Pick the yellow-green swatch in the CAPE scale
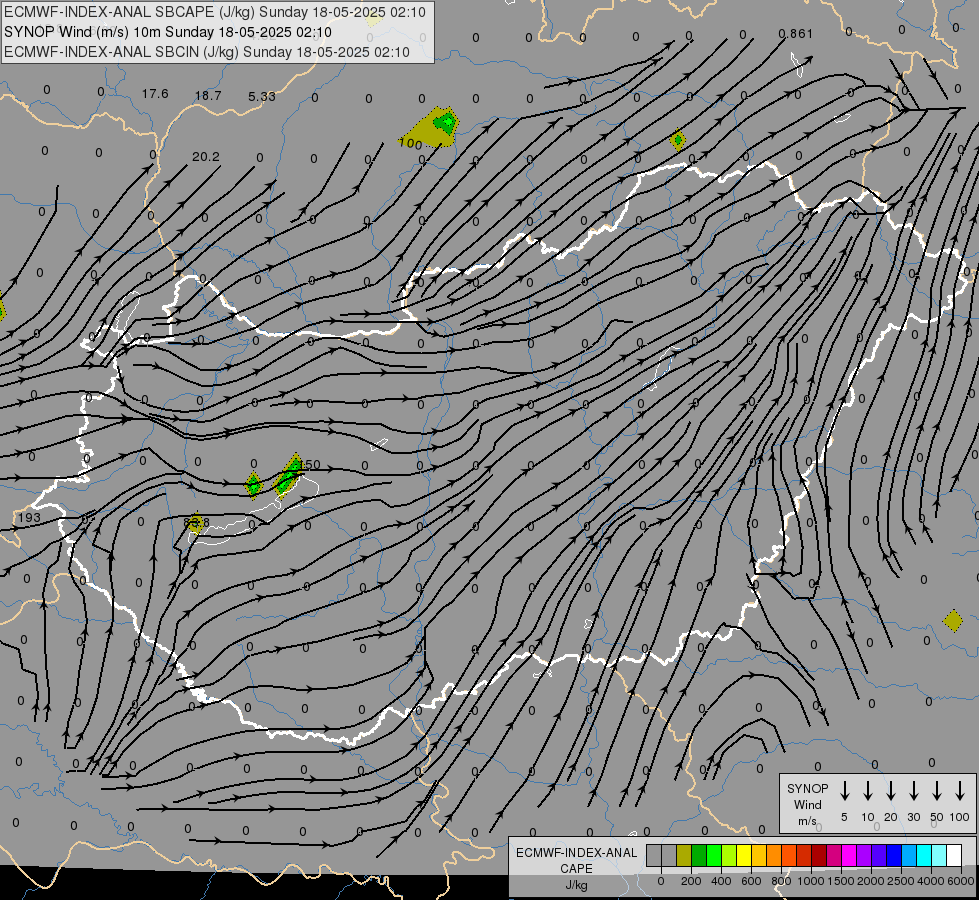Image resolution: width=979 pixels, height=900 pixels. pyautogui.click(x=729, y=855)
